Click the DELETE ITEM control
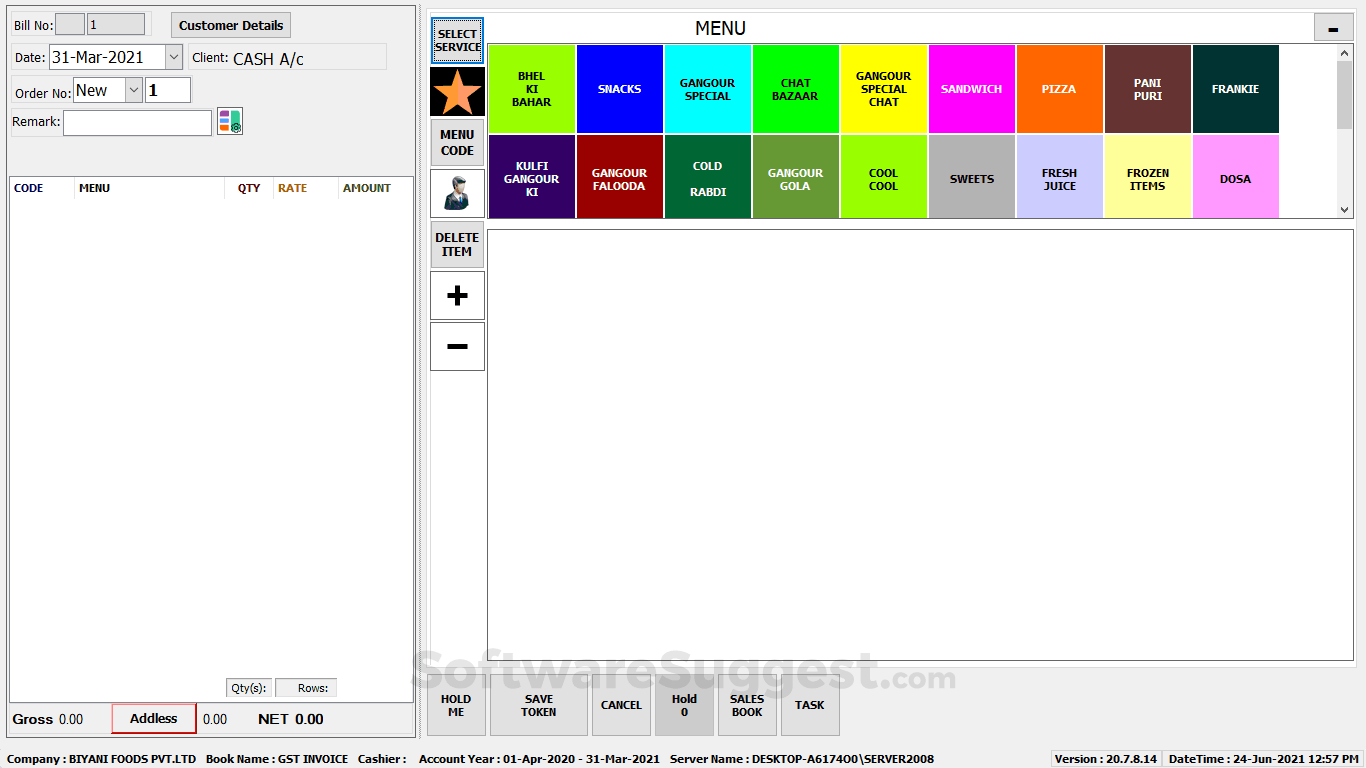Viewport: 1366px width, 768px height. pyautogui.click(x=457, y=243)
